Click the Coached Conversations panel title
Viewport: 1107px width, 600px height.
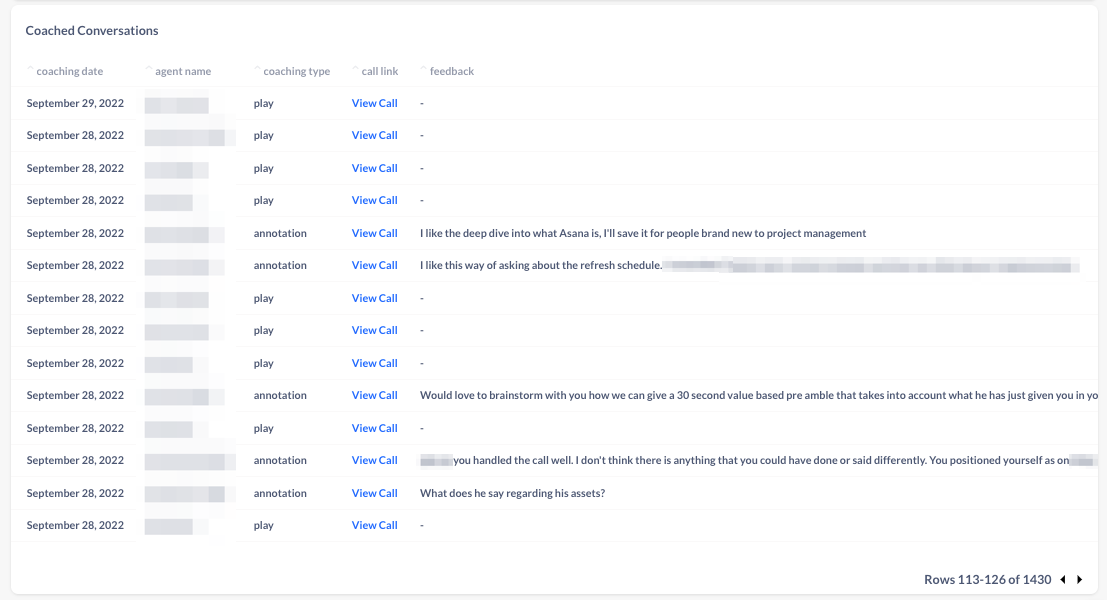[x=92, y=31]
